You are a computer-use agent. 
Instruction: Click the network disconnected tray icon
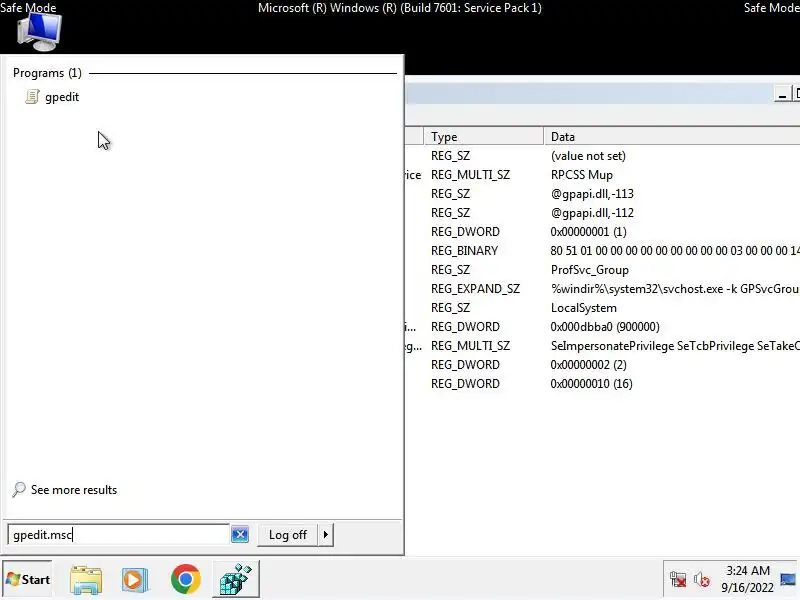678,580
